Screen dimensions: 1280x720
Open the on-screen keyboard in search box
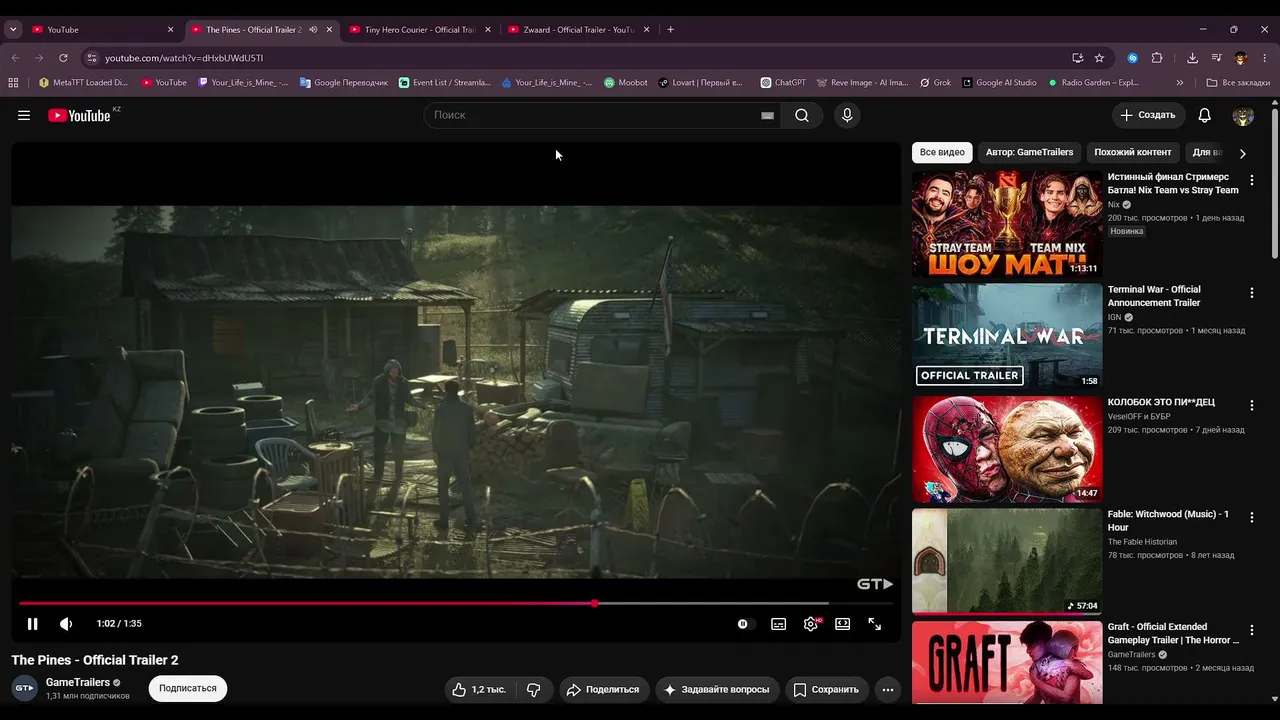pos(767,115)
